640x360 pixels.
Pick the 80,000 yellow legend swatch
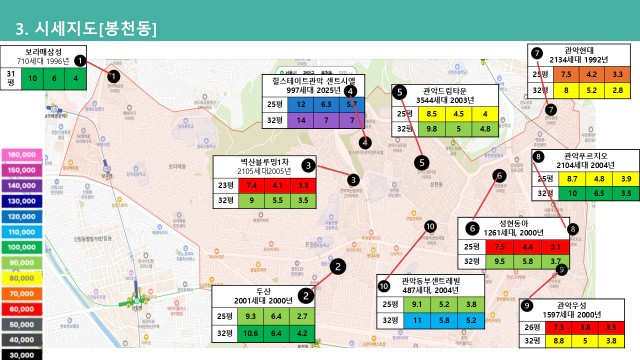click(22, 278)
